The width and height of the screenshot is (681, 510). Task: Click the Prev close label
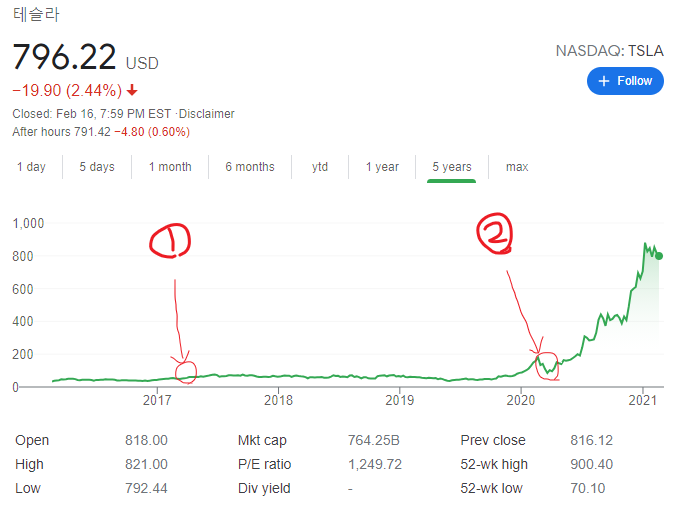tap(493, 440)
